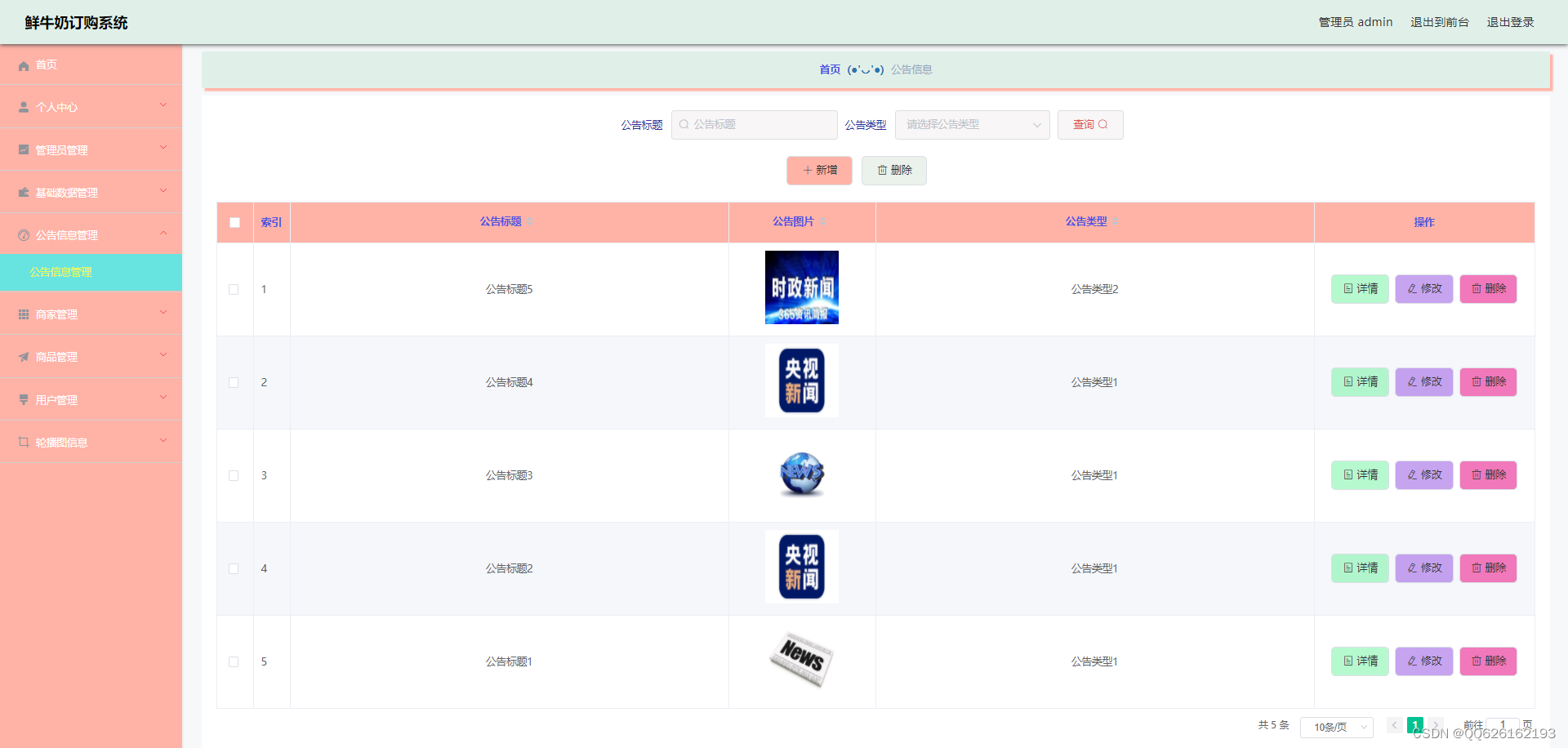Toggle the select-all checkbox in table header
The image size is (1568, 748).
tap(235, 222)
